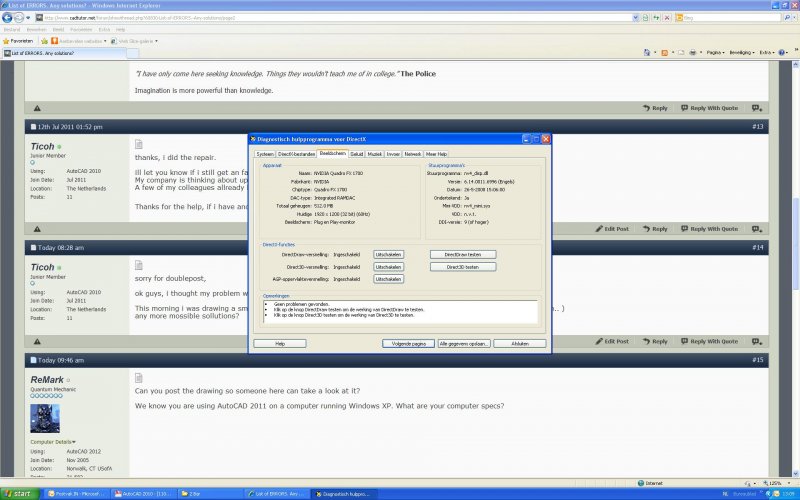Viewport: 800px width, 500px height.
Task: Click Reply With Quote on post #13
Action: click(710, 229)
